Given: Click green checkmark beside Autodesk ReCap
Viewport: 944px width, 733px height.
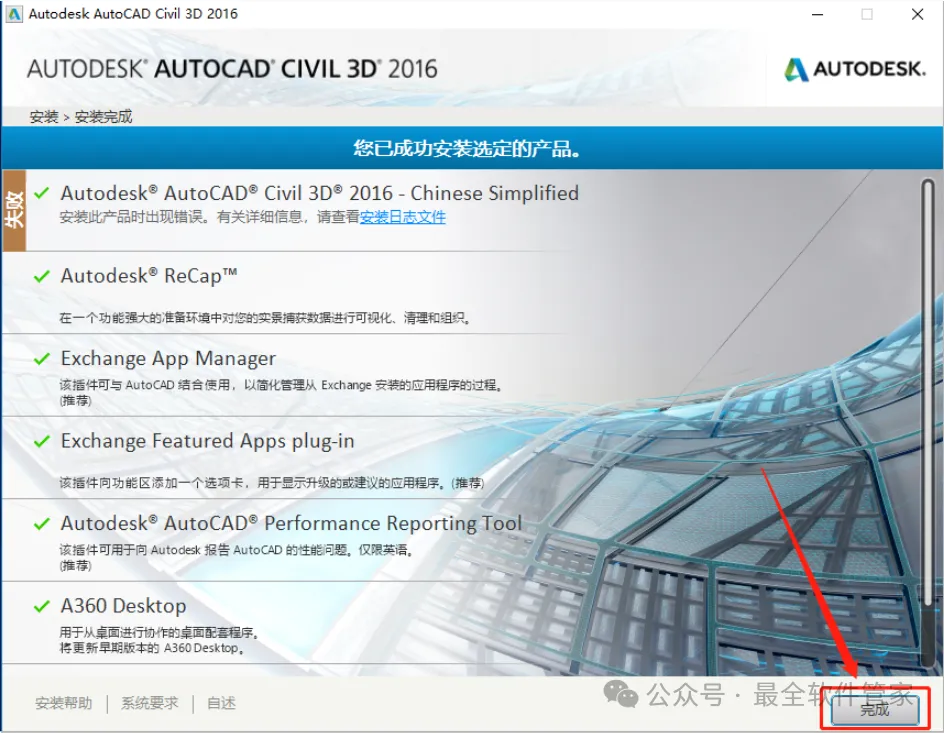Looking at the screenshot, I should (42, 276).
